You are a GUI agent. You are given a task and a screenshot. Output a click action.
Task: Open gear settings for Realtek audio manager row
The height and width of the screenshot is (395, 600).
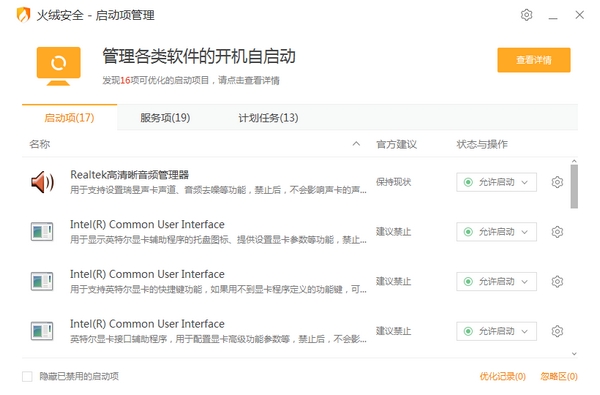tap(557, 182)
